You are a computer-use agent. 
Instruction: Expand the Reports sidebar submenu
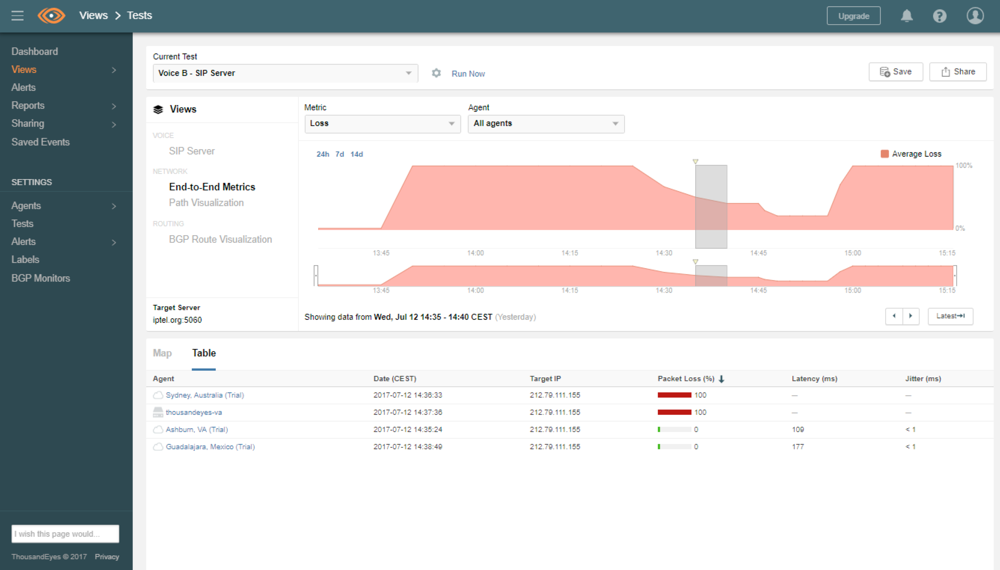pyautogui.click(x=114, y=106)
